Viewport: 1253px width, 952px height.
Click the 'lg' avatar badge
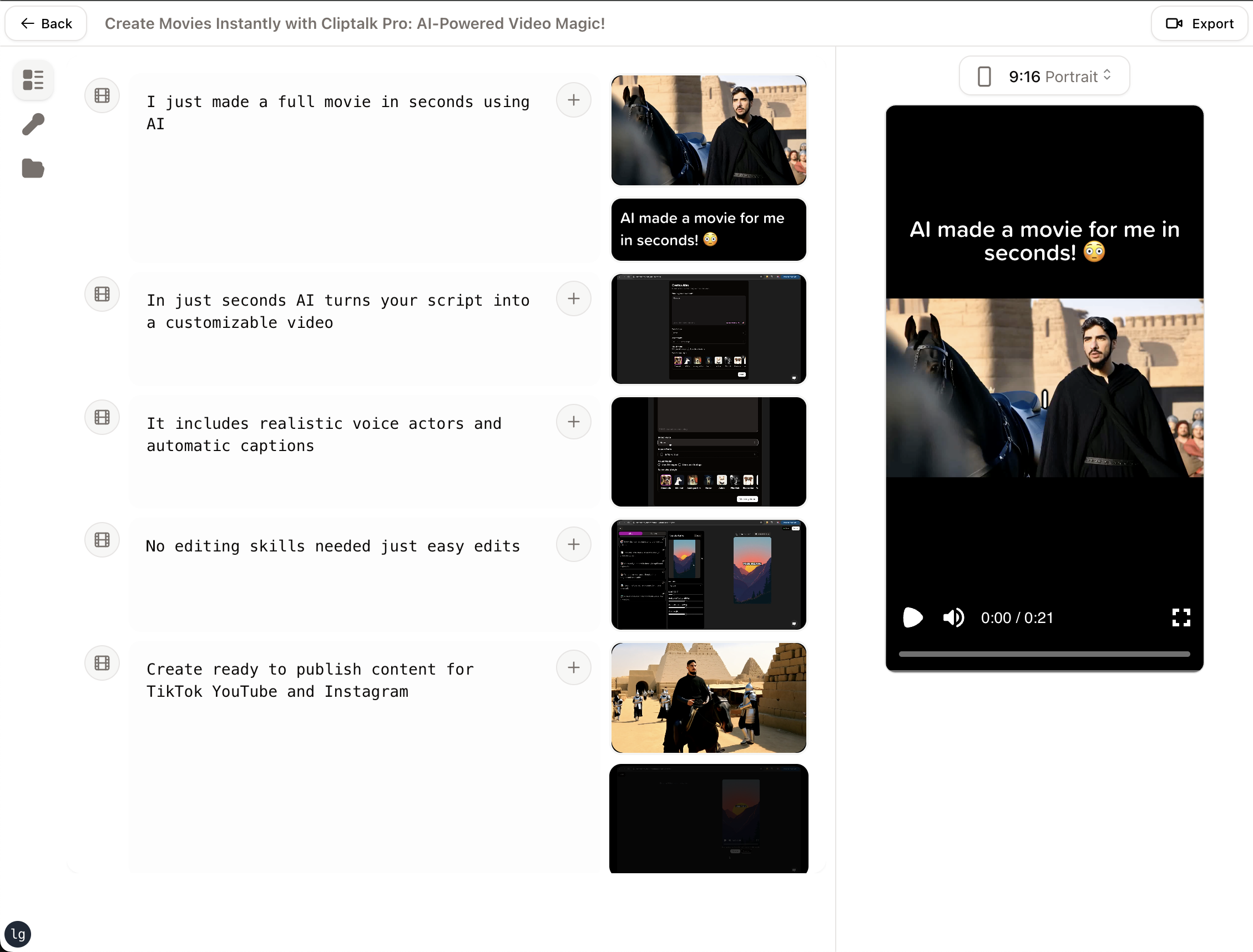[18, 934]
